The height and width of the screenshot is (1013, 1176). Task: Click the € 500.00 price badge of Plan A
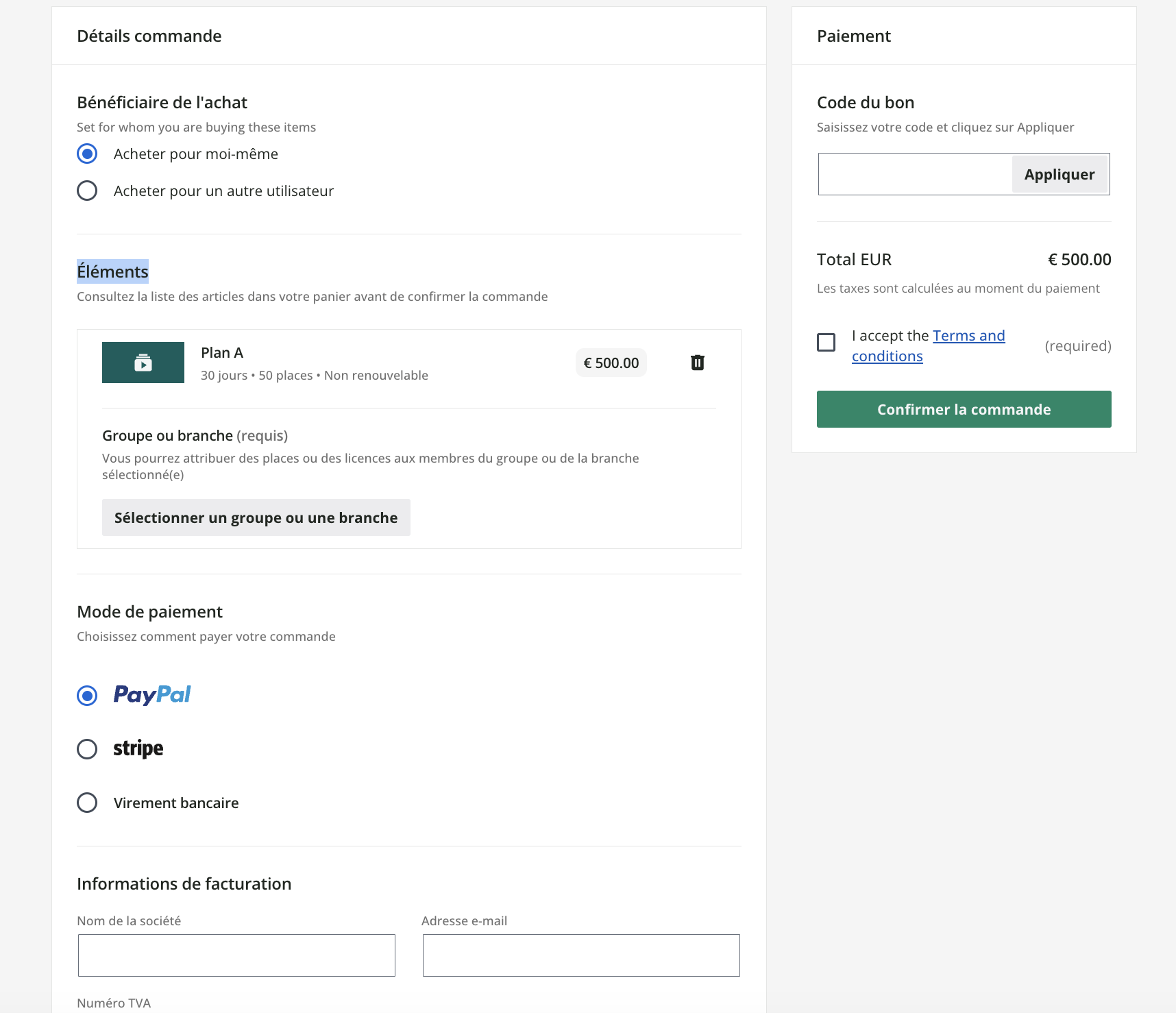click(x=611, y=363)
